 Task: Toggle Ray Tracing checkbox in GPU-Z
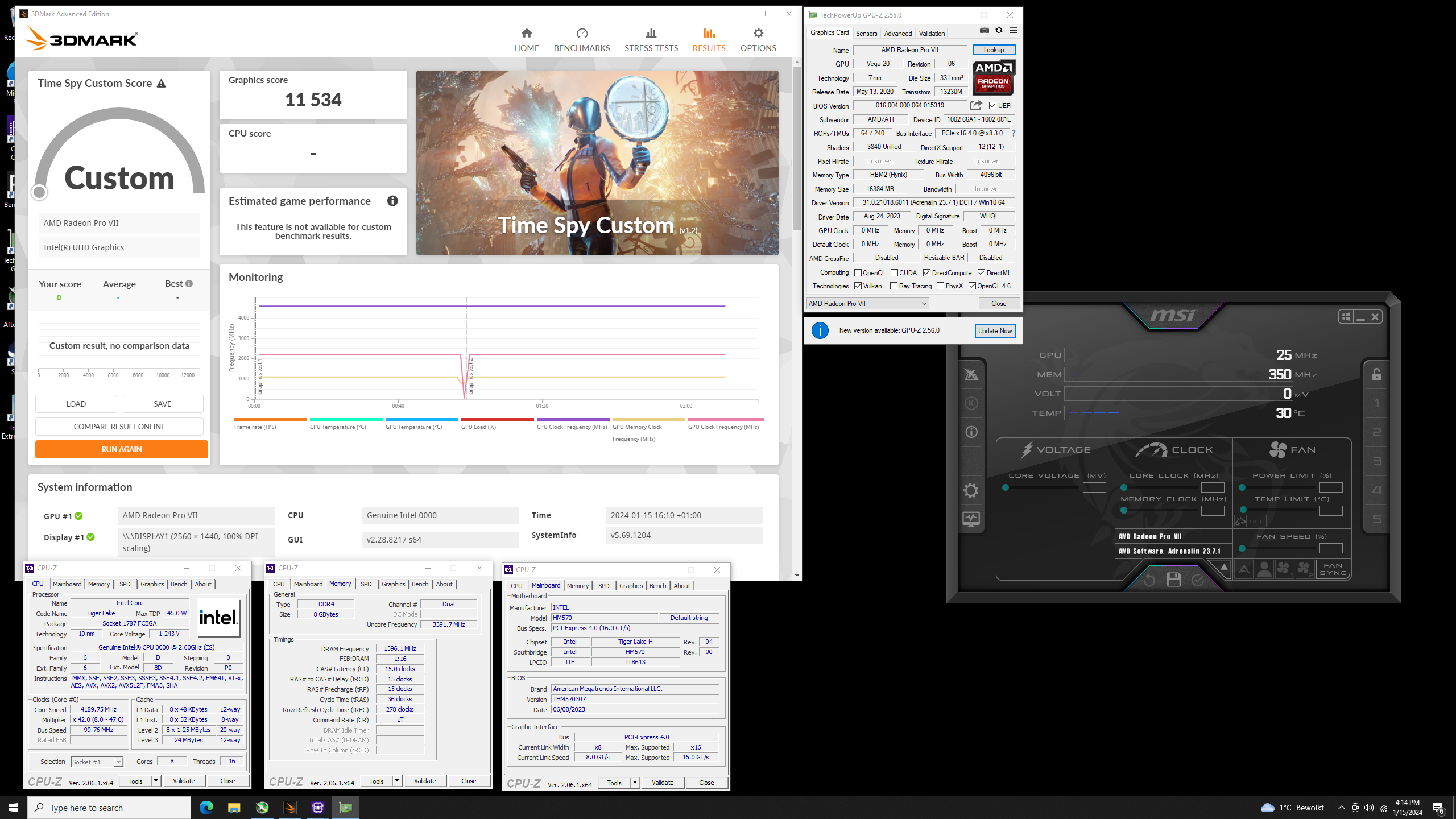(x=894, y=286)
